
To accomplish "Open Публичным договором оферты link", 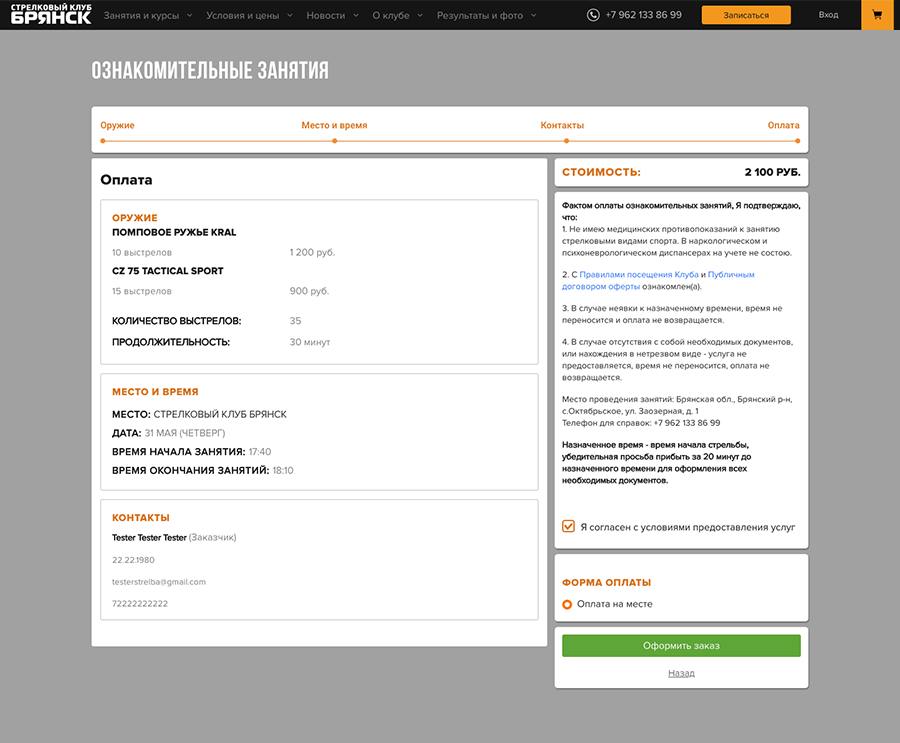I will click(658, 280).
